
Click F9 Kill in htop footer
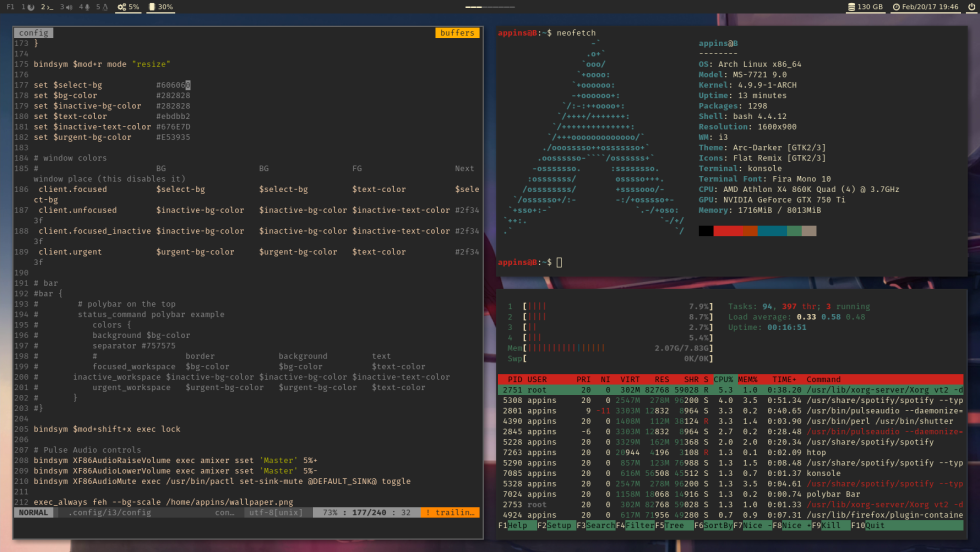pyautogui.click(x=831, y=526)
